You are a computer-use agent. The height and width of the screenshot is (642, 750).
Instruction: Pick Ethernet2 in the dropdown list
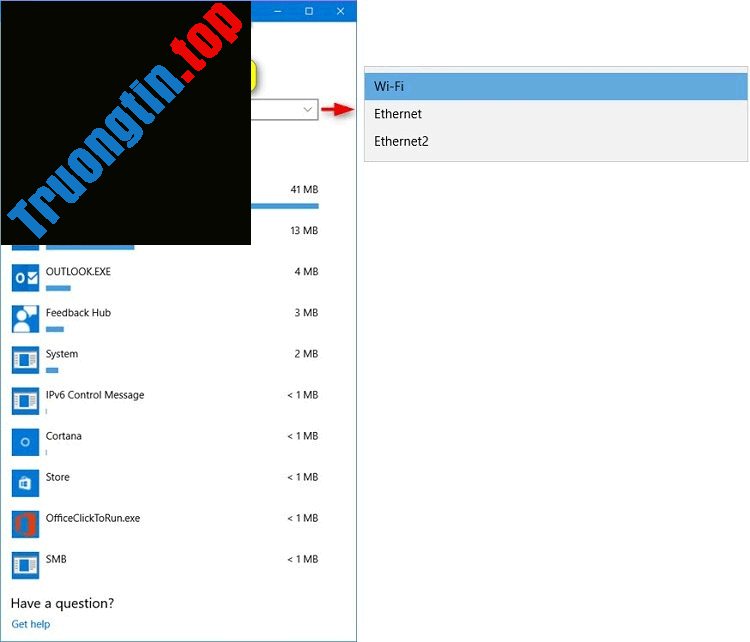coord(556,141)
